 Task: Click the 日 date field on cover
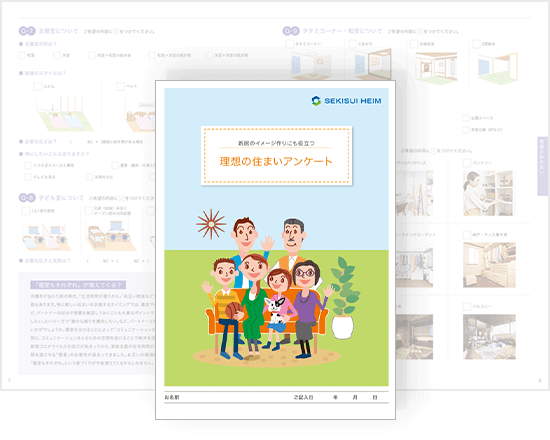[x=375, y=397]
